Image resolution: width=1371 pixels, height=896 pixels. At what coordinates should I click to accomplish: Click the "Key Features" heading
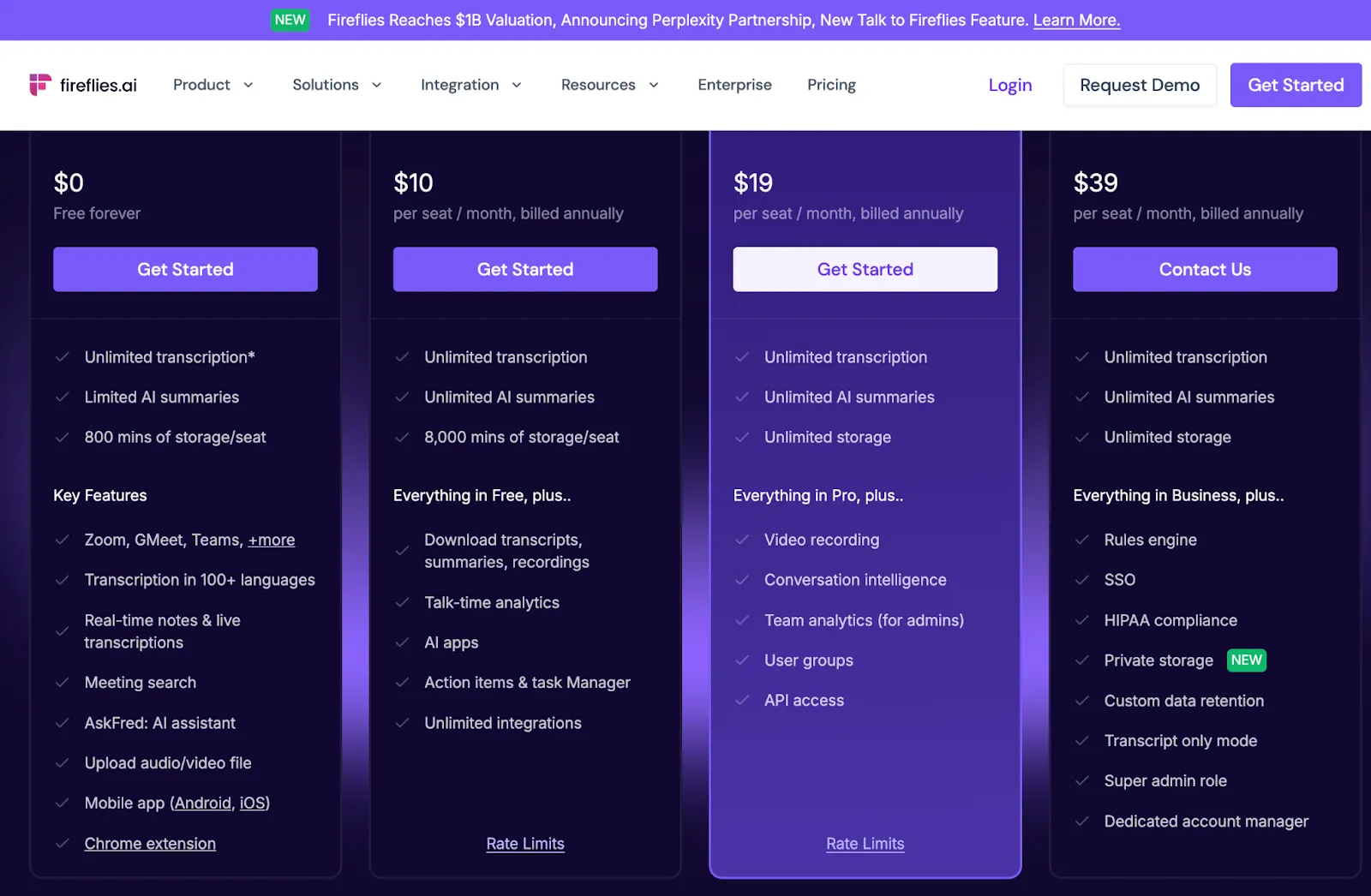pyautogui.click(x=100, y=495)
